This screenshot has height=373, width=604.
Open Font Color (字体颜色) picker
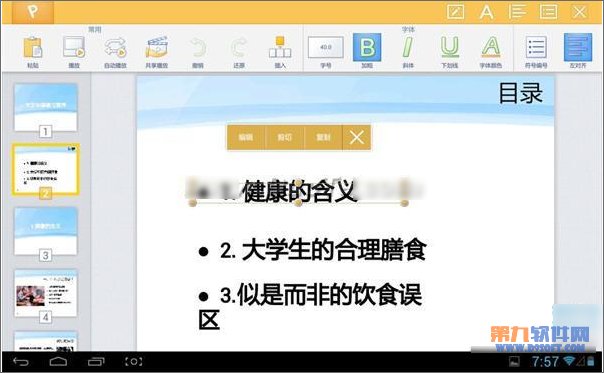[491, 47]
